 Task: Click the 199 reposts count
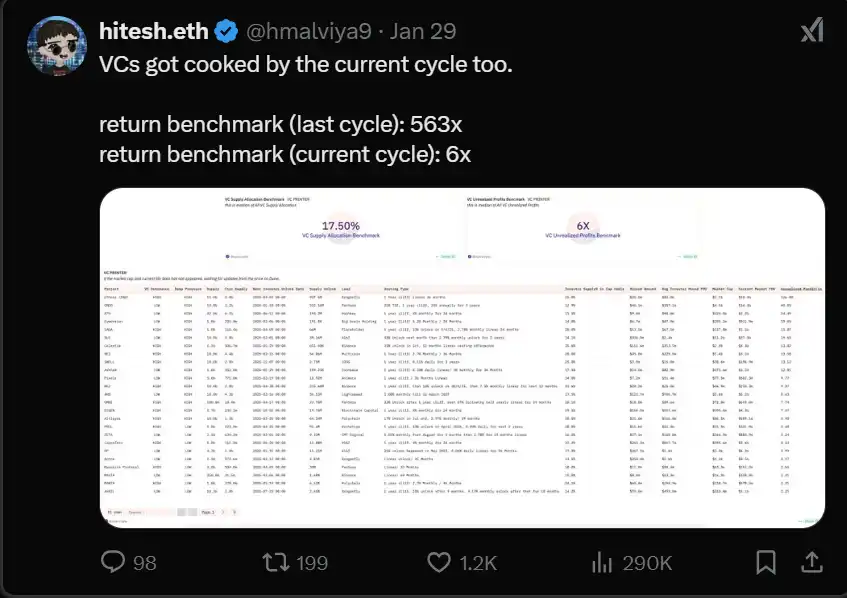pos(311,563)
